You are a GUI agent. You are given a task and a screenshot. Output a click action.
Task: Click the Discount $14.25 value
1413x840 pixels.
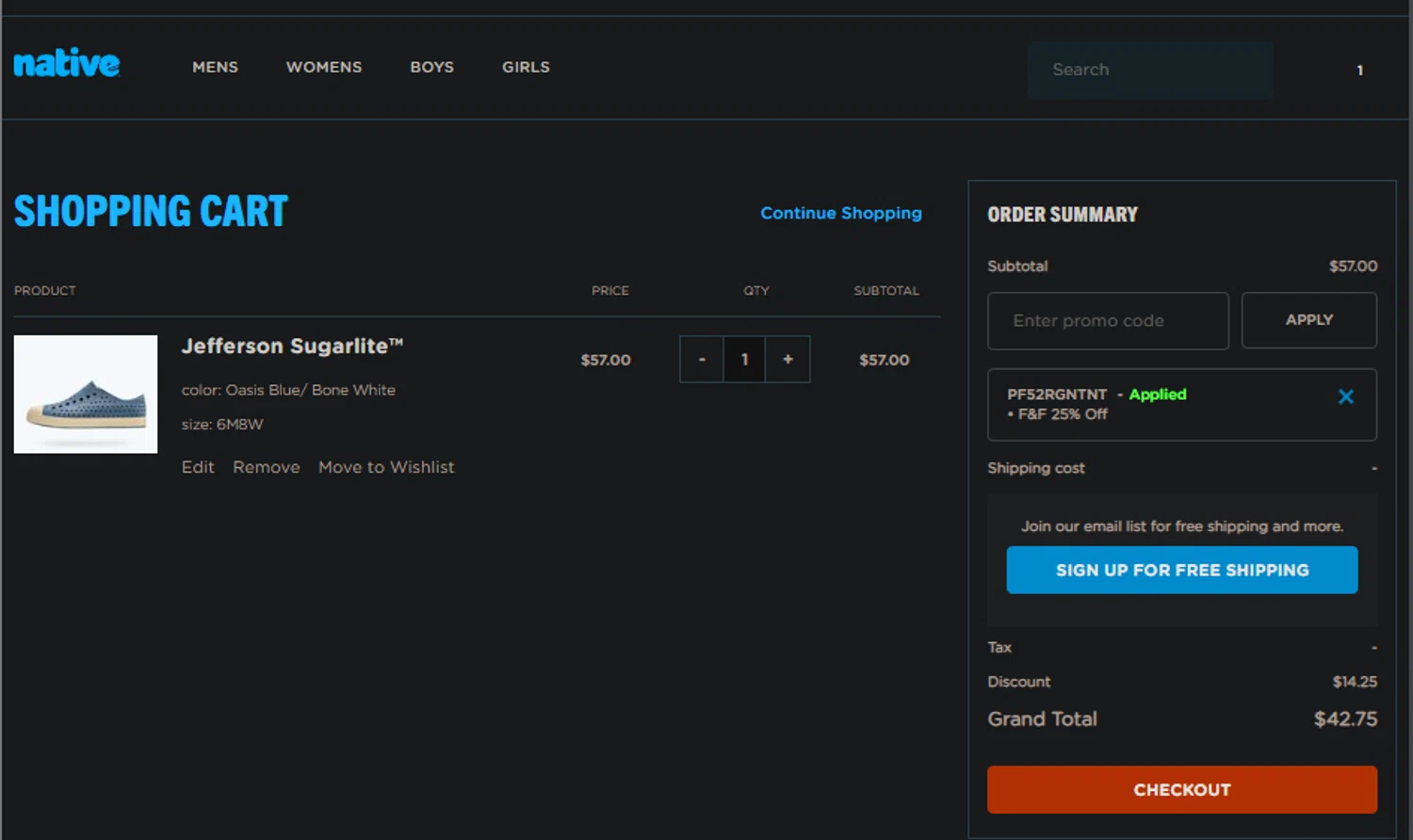(x=1355, y=682)
